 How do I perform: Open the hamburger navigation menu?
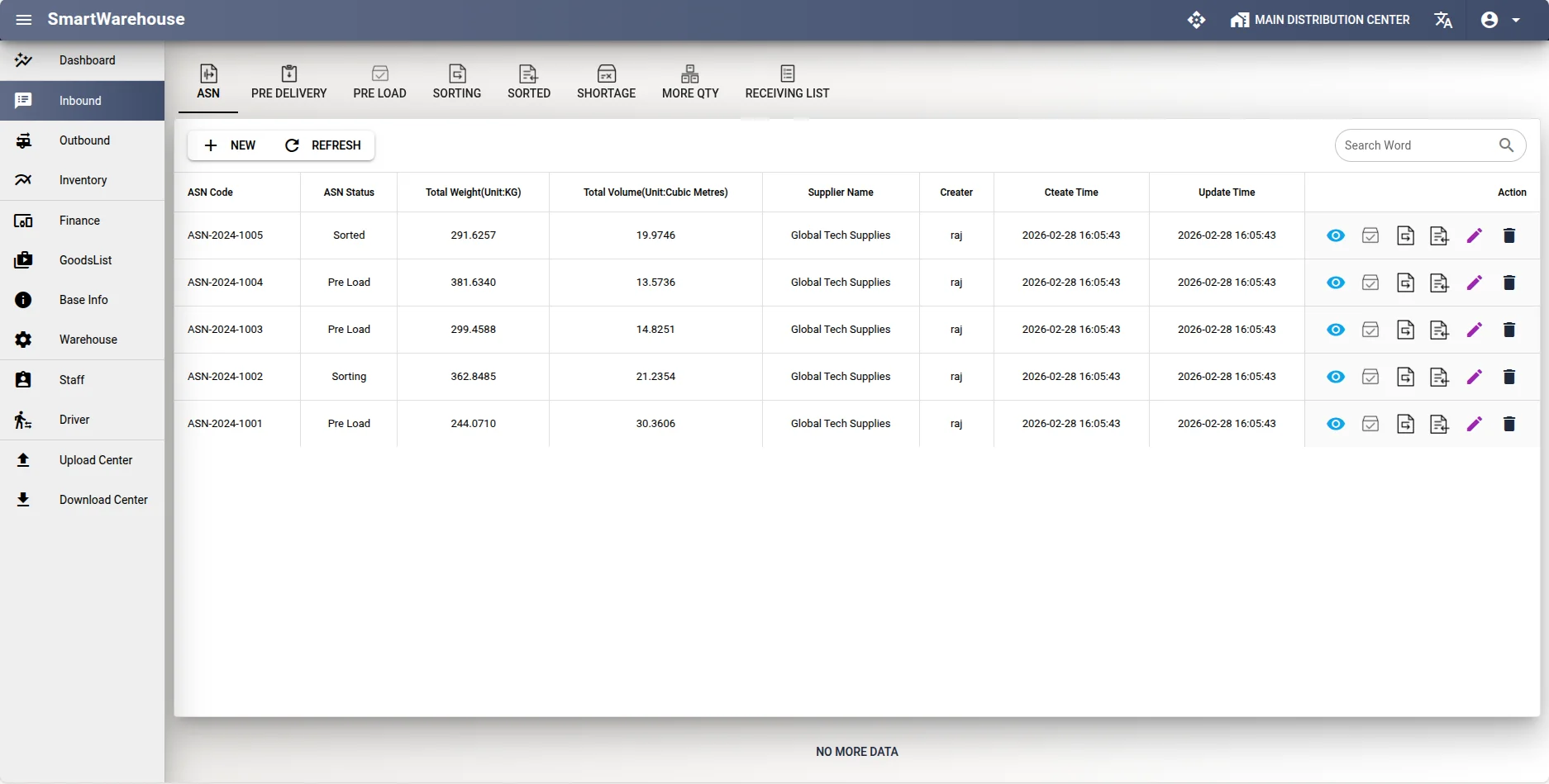tap(24, 20)
